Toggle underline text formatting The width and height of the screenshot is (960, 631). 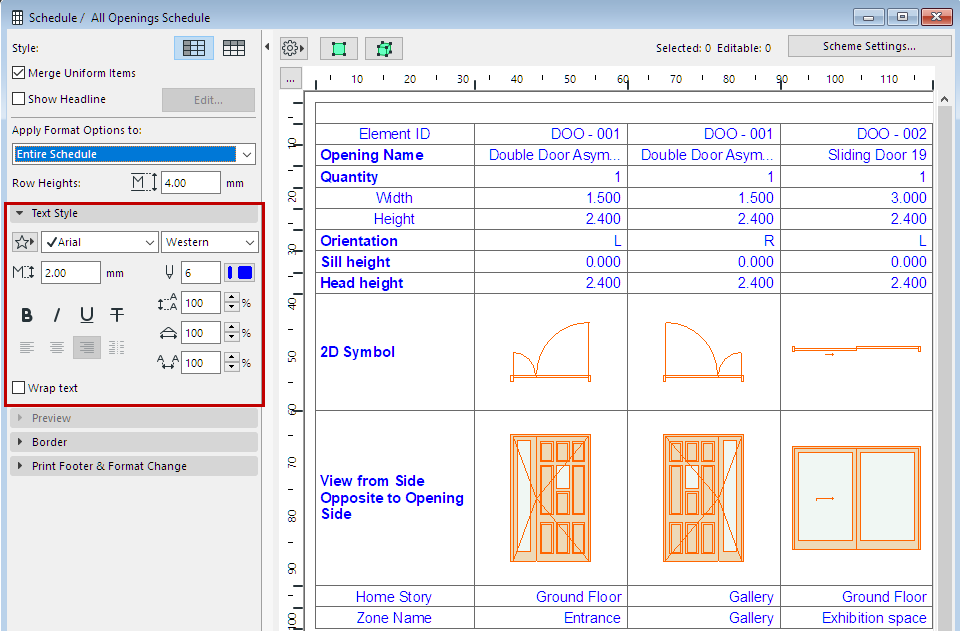(x=87, y=315)
